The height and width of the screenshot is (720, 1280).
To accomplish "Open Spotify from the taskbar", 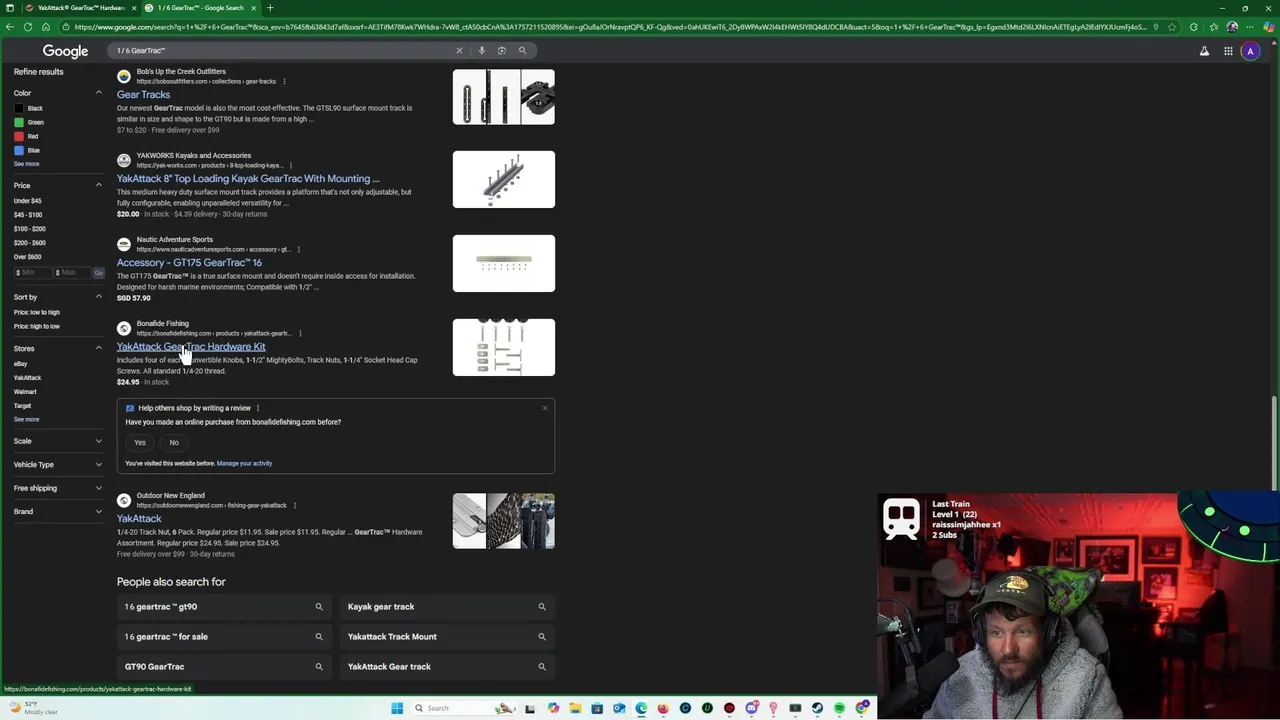I will [839, 708].
